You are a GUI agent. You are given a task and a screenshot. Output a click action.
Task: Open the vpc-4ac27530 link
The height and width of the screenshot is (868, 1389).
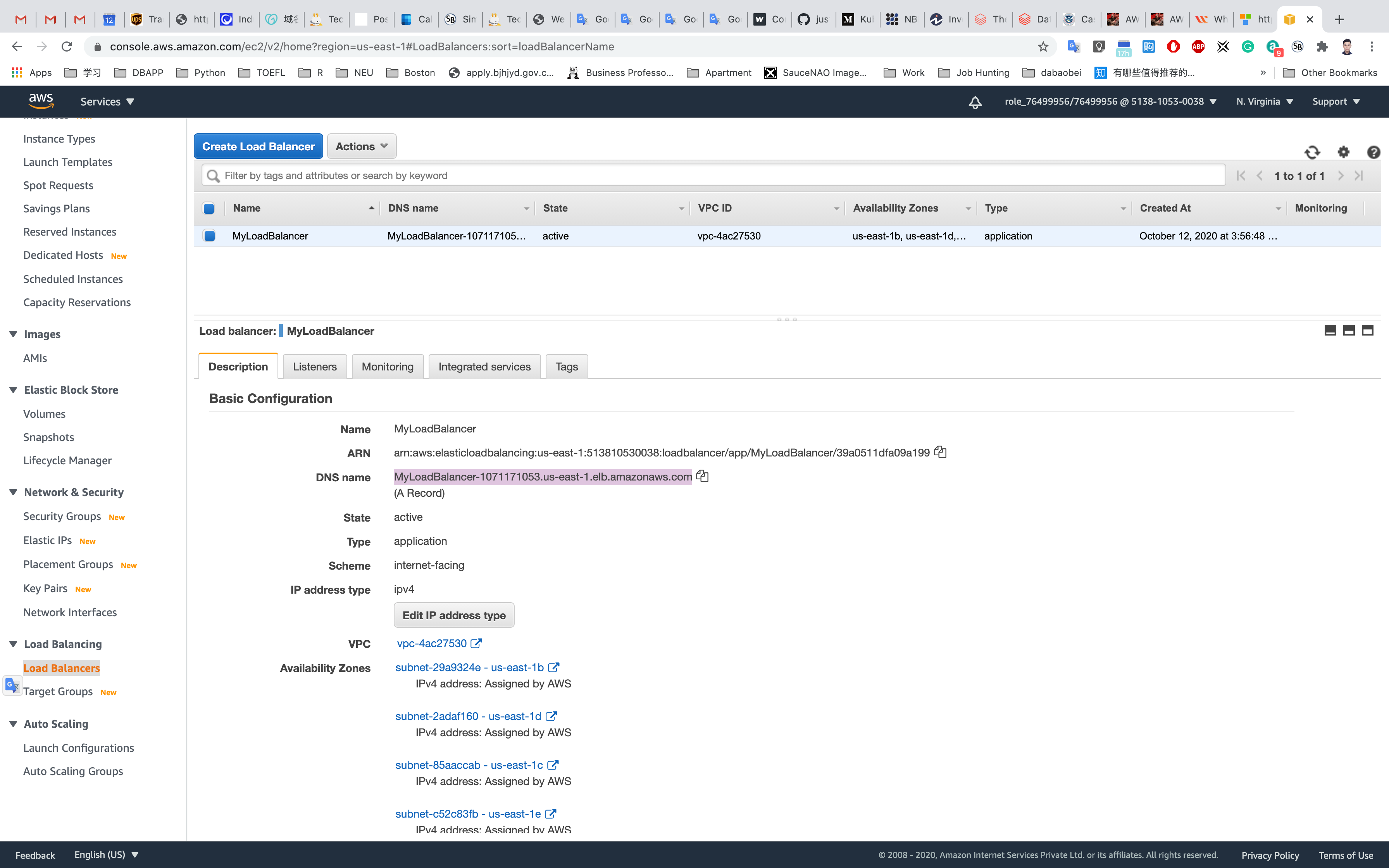pyautogui.click(x=432, y=644)
